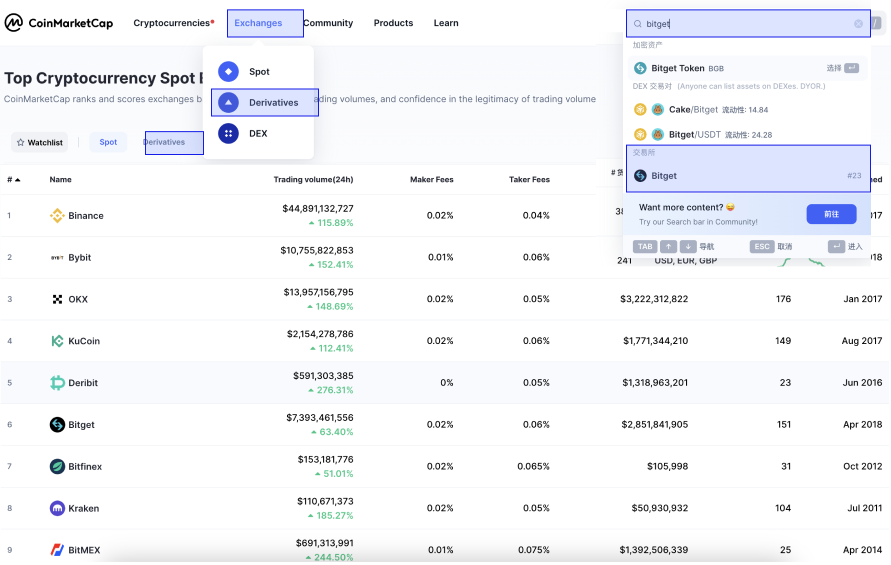Open the Learn menu
The height and width of the screenshot is (565, 891).
pos(446,23)
